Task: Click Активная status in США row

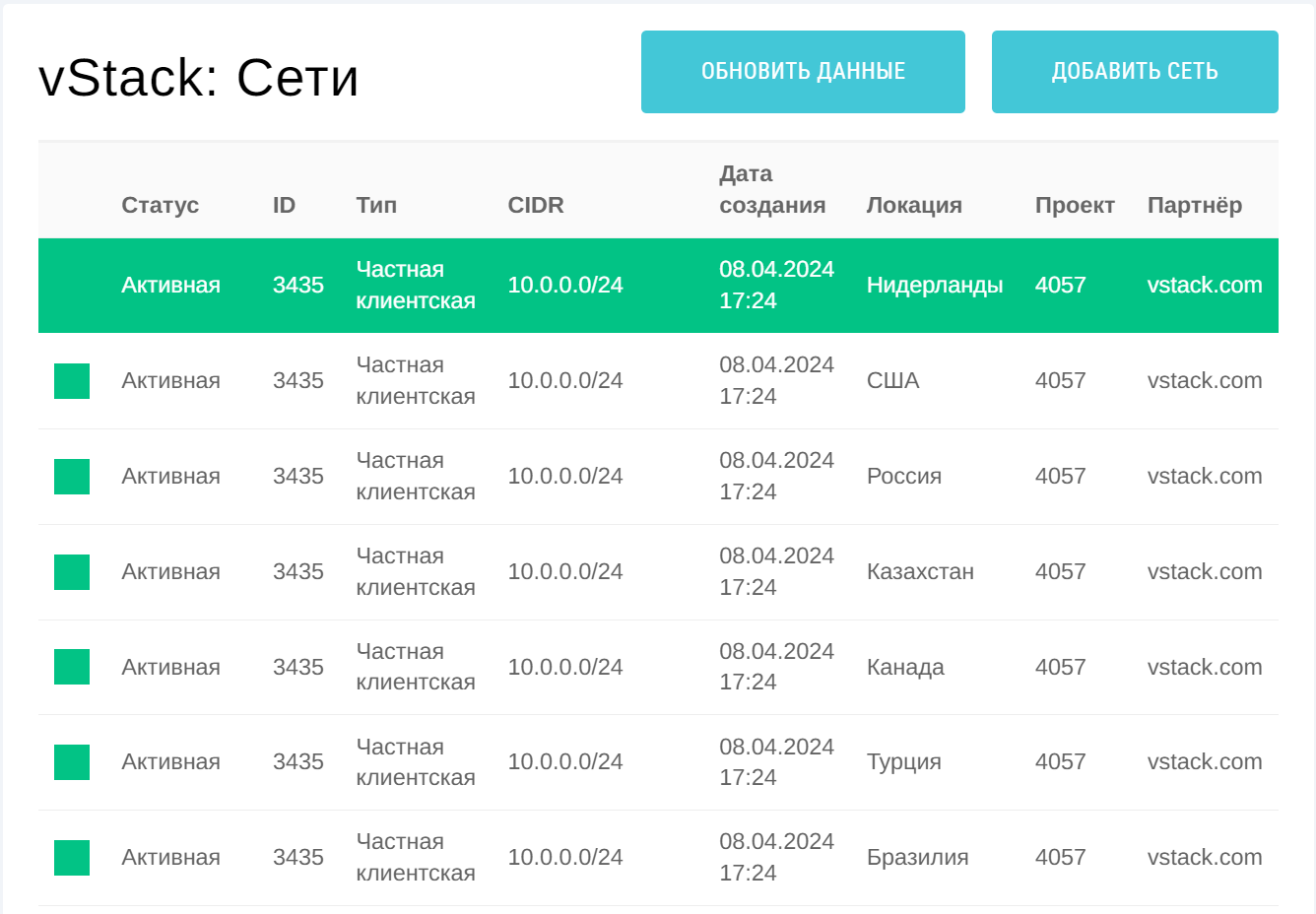Action: [x=170, y=381]
